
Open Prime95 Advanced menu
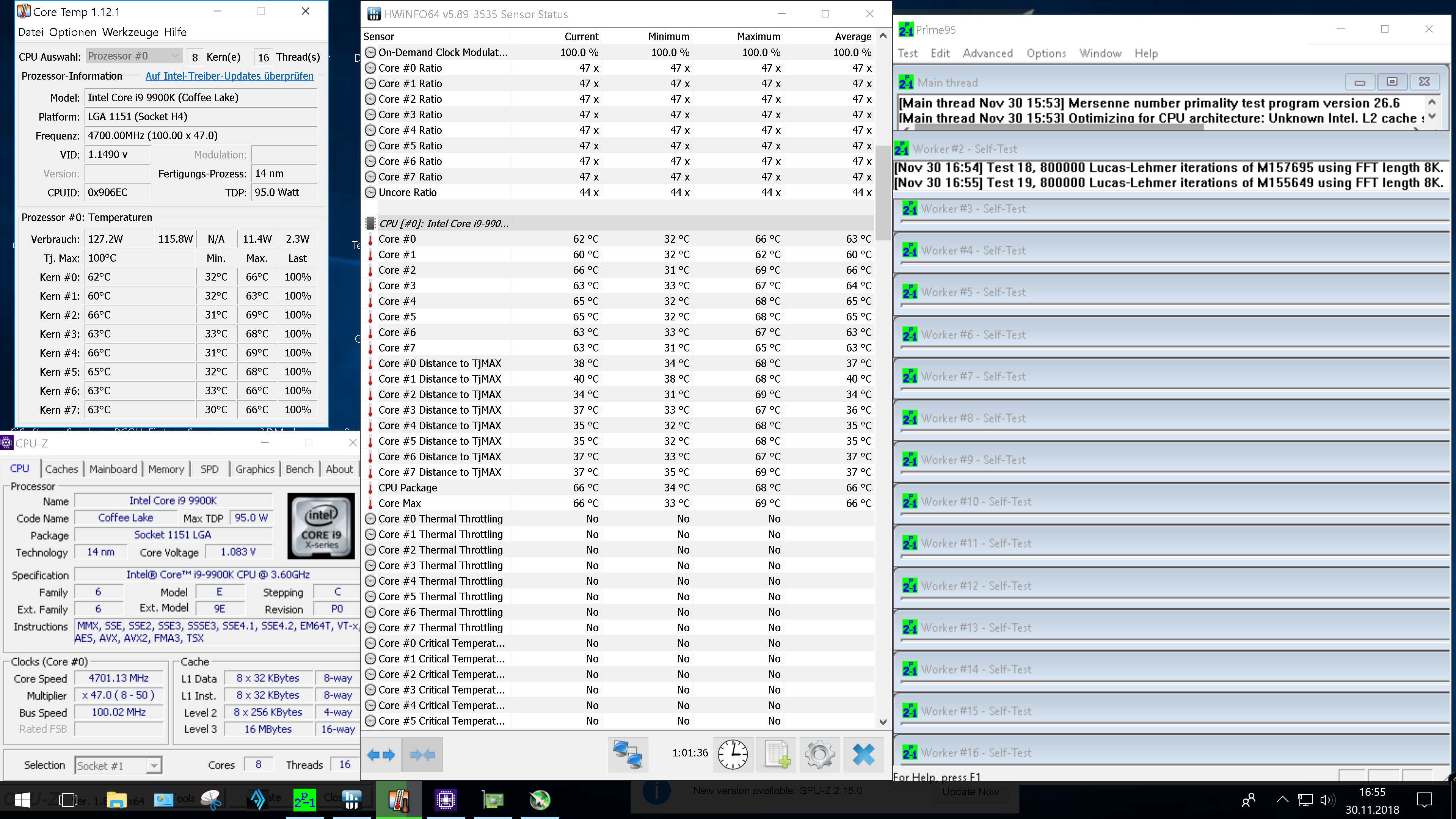pyautogui.click(x=987, y=53)
